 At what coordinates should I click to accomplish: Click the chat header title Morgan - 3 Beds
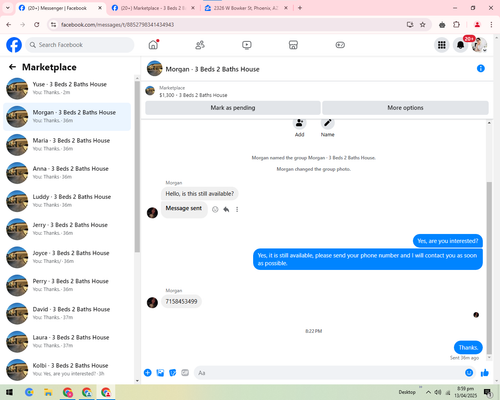(212, 69)
